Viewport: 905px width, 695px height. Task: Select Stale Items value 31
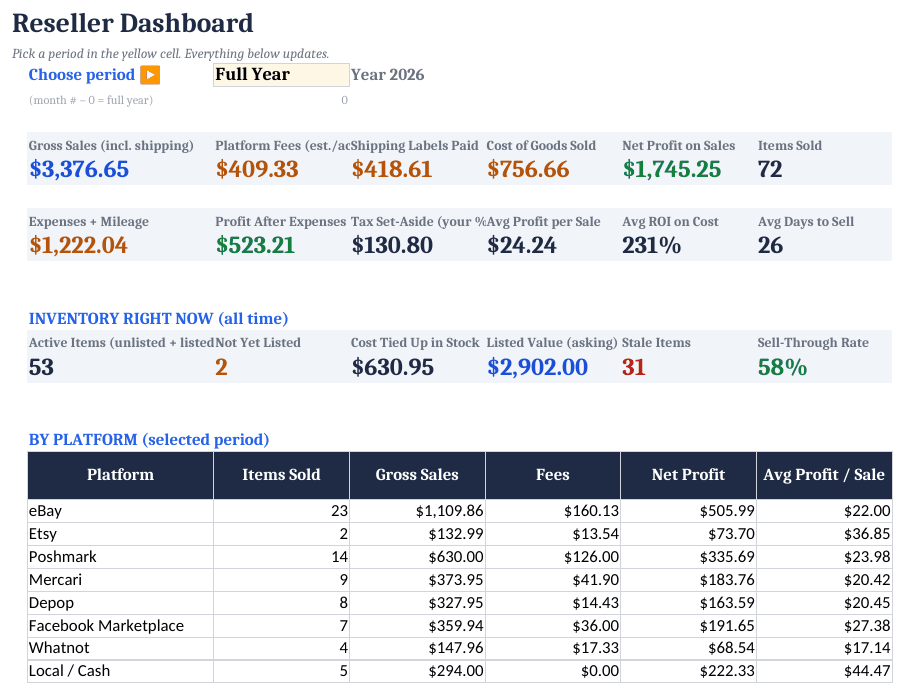point(633,367)
